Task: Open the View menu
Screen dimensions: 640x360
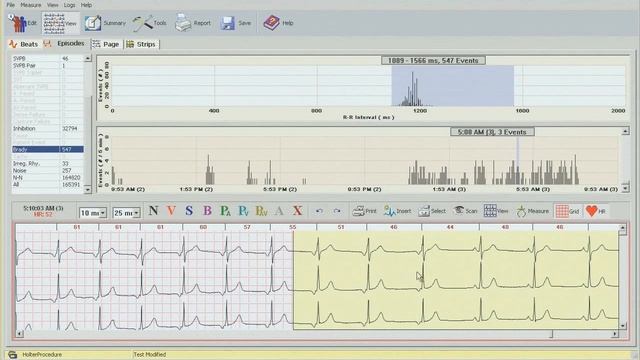Action: pos(52,5)
